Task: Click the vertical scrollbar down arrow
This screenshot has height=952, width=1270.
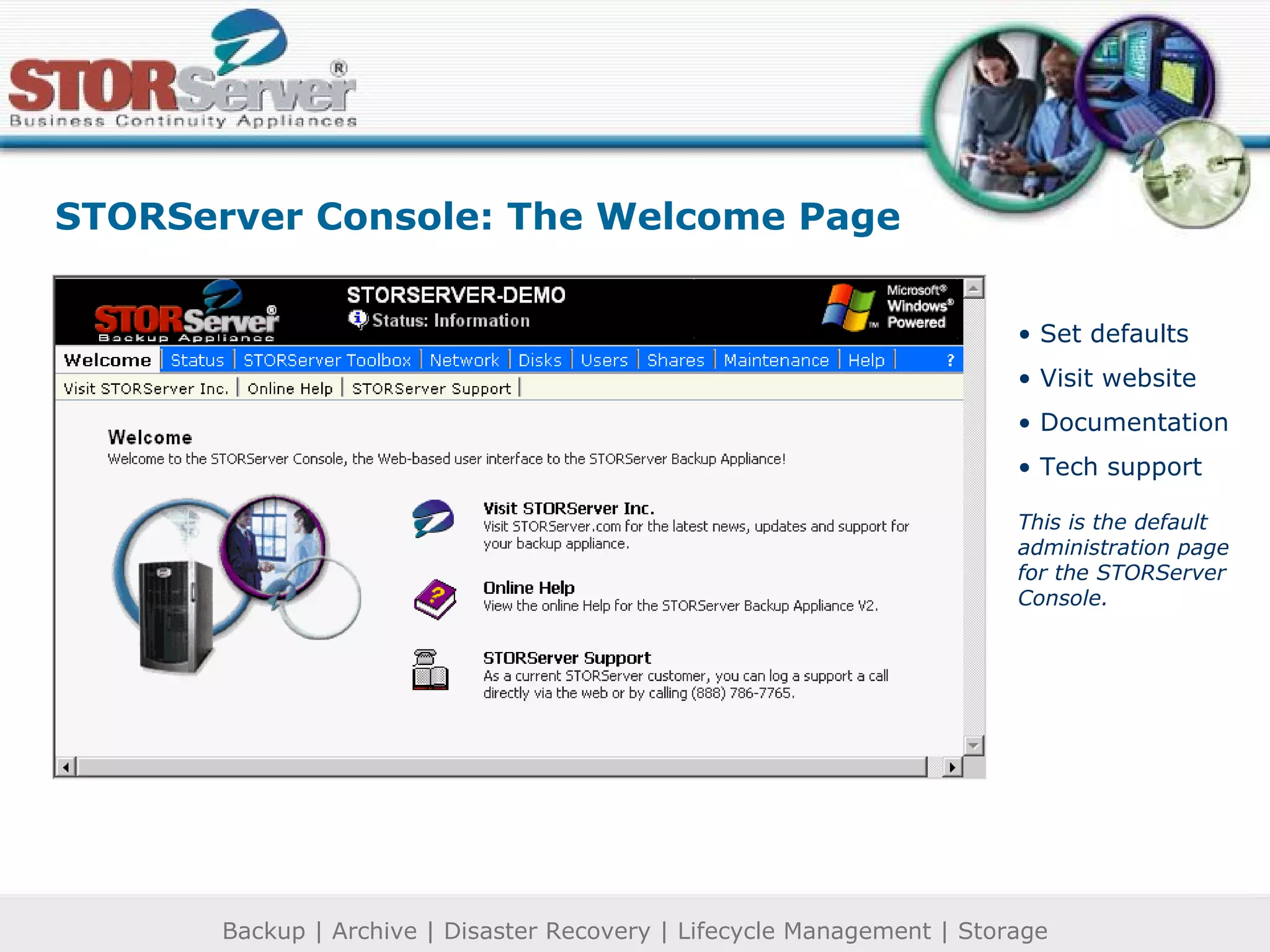Action: (x=974, y=745)
